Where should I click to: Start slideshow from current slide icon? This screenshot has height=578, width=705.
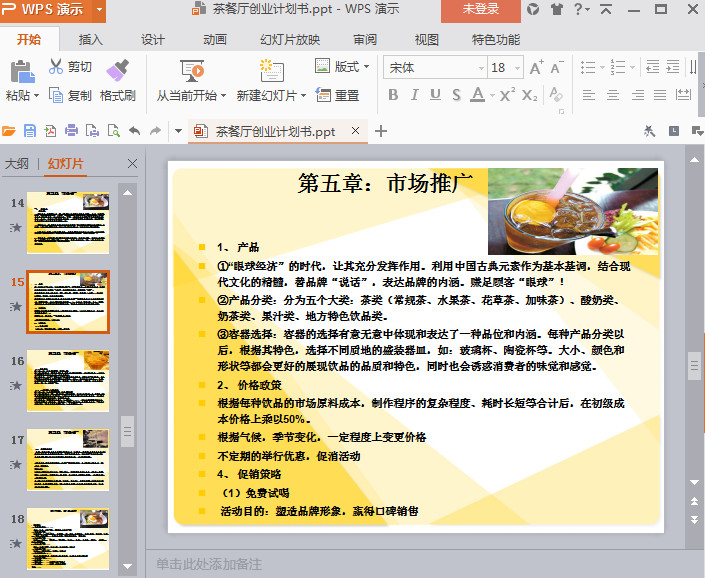coord(192,71)
